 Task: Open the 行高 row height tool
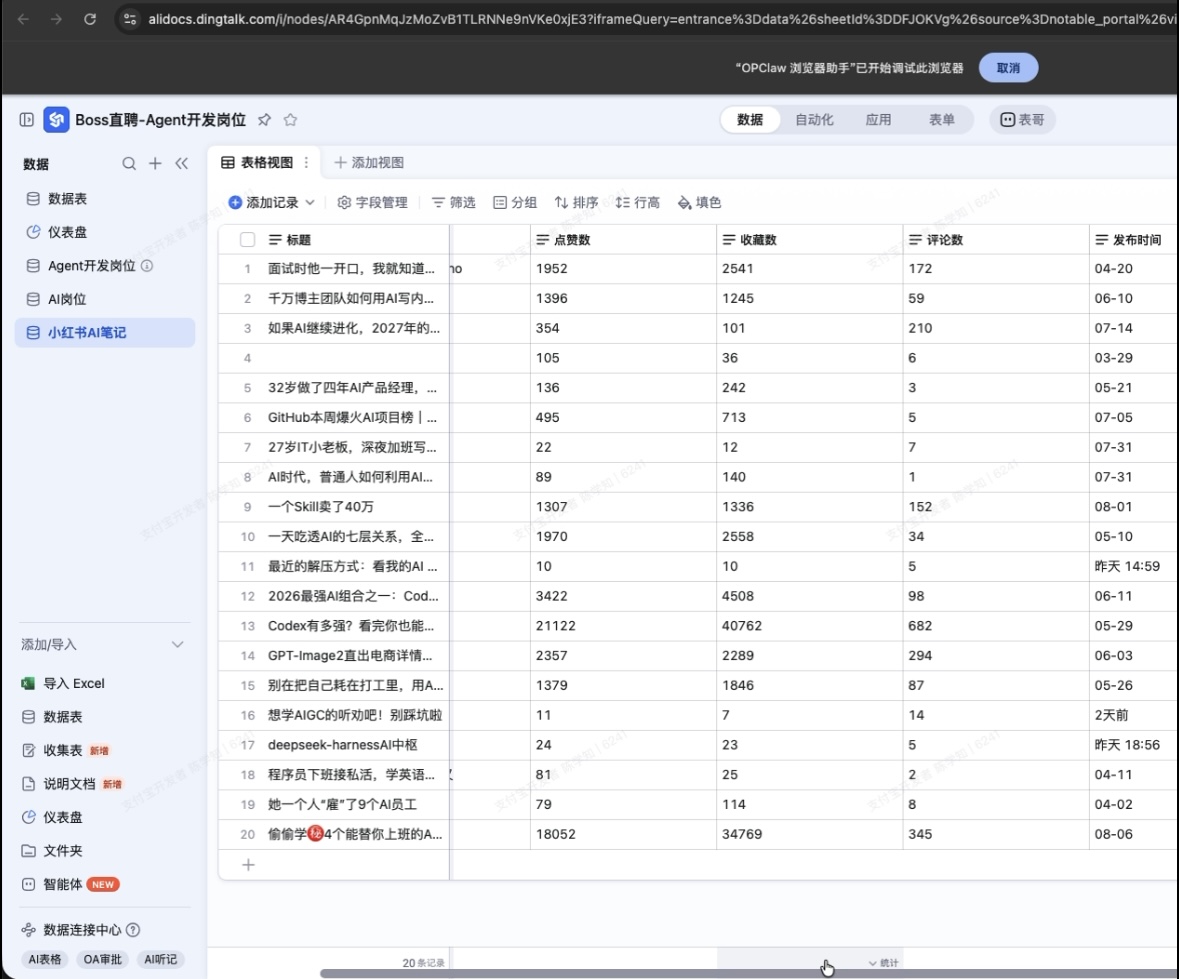pos(638,202)
